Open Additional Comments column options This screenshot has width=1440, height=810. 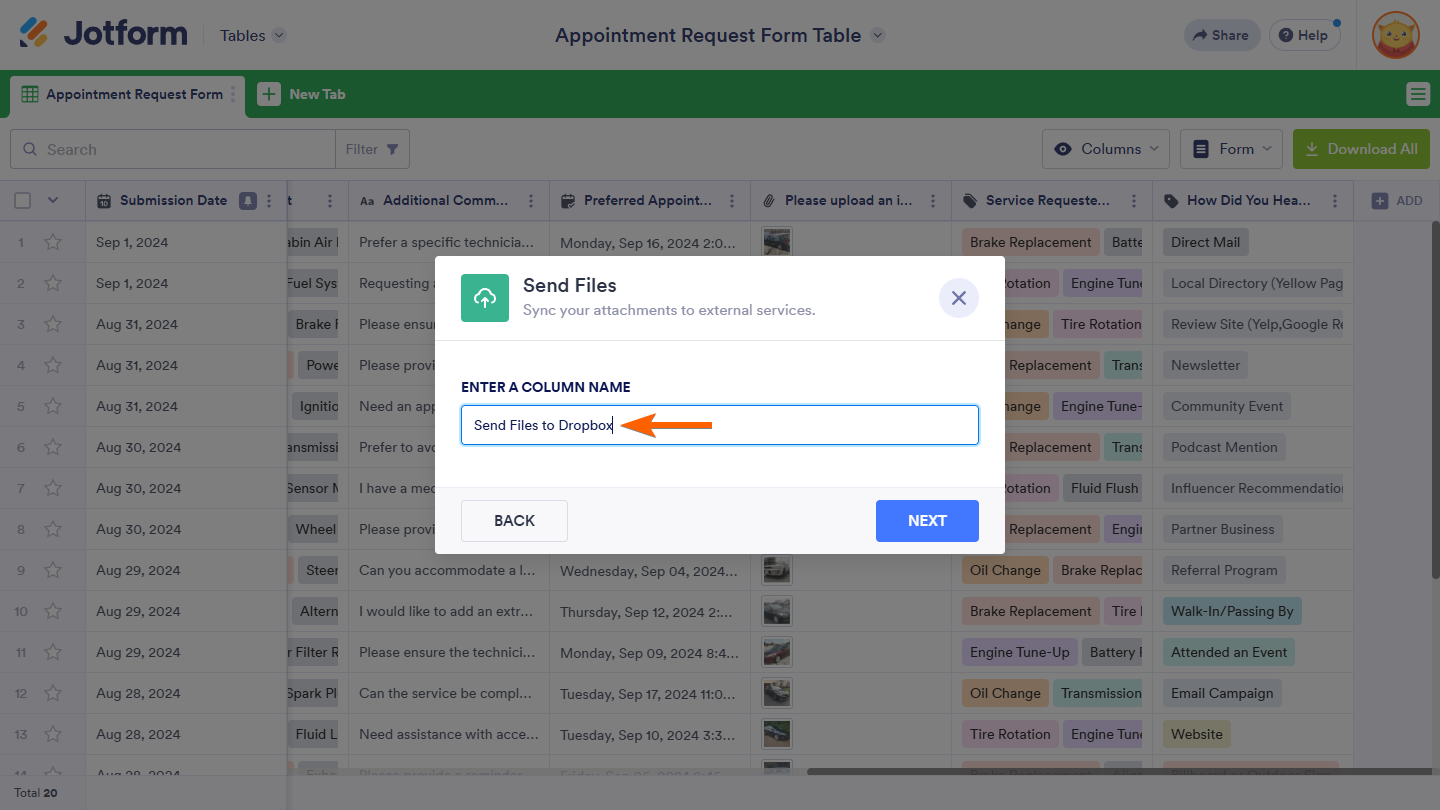pos(531,200)
